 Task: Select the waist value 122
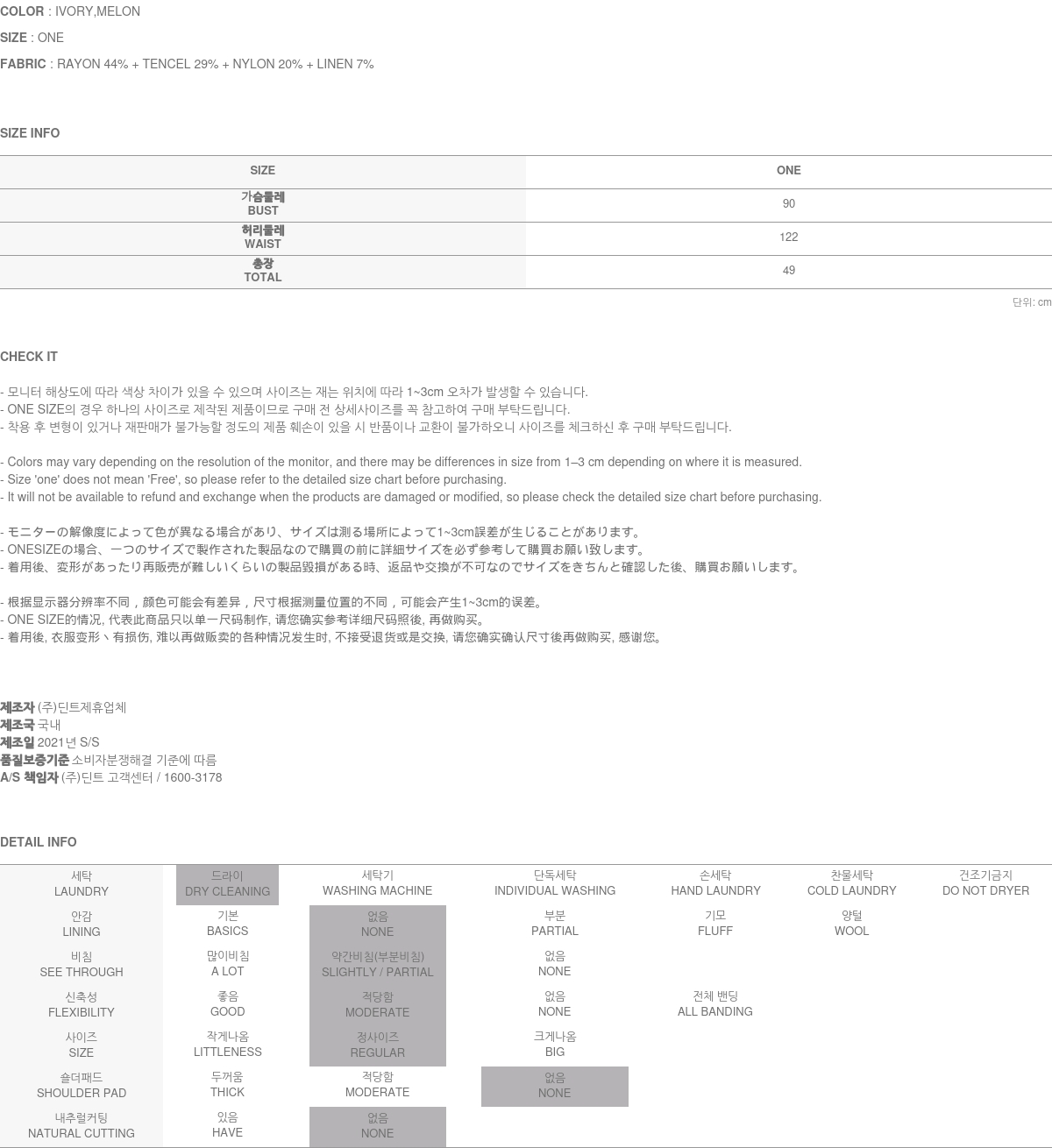(x=789, y=237)
